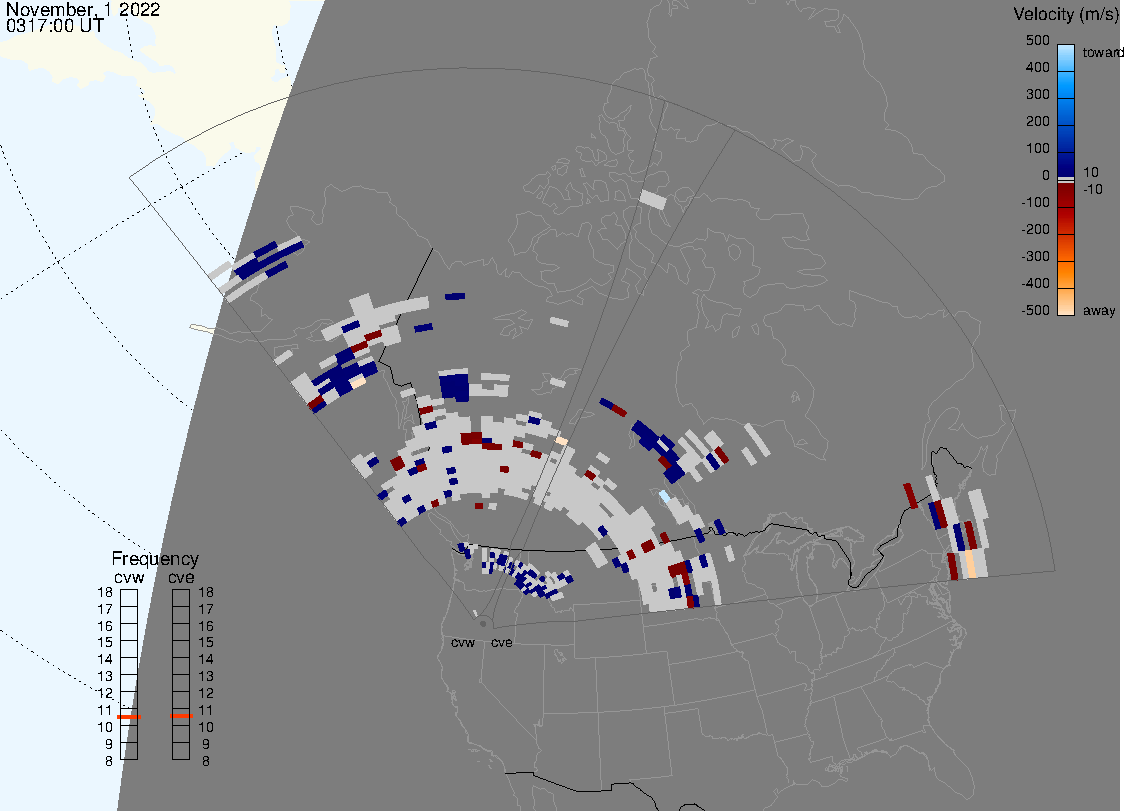Click the 200 velocity scale label
Screen dimensions: 1124x811
[1037, 121]
